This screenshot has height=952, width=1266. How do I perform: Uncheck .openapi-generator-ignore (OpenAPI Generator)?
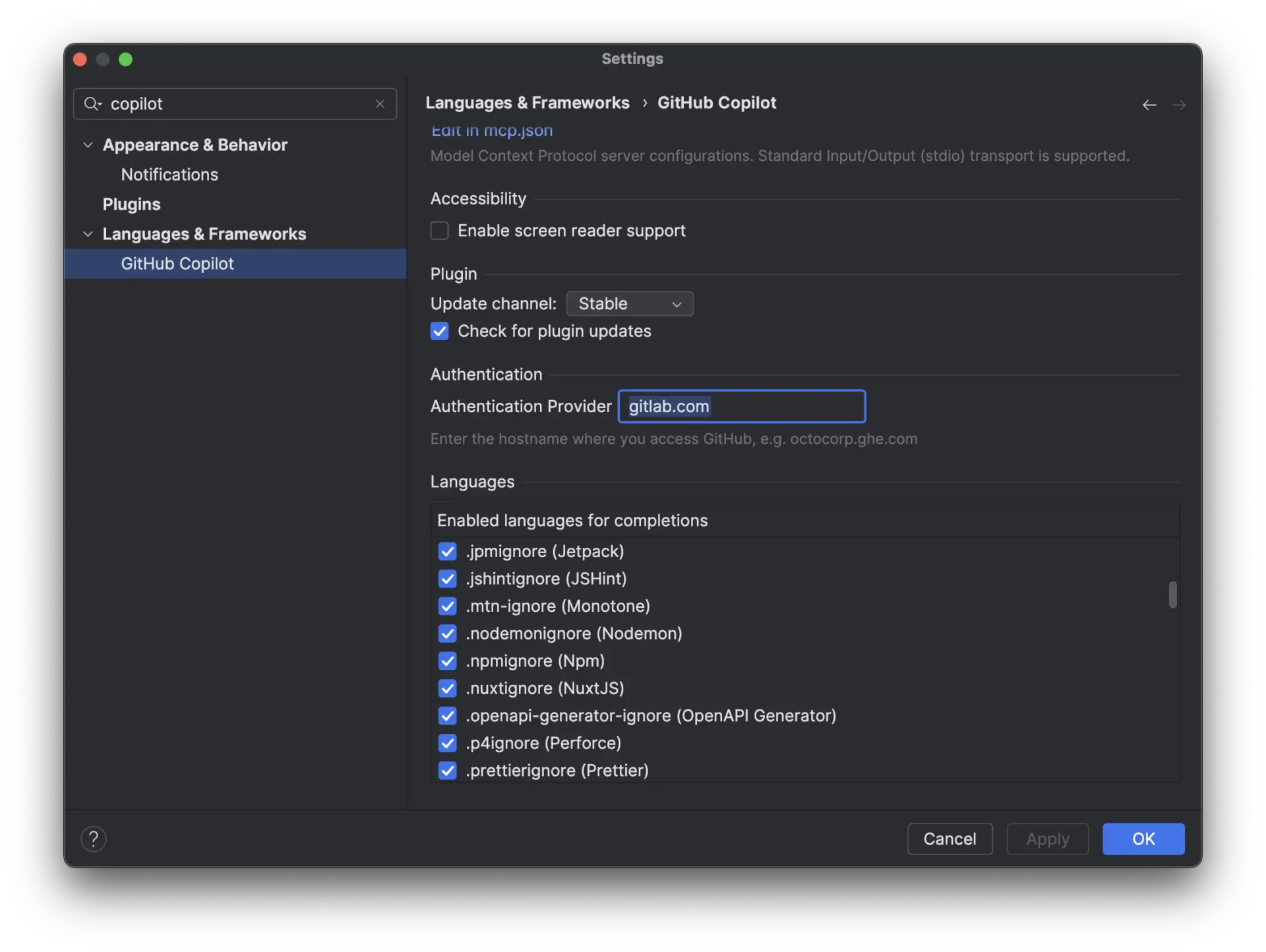[447, 715]
